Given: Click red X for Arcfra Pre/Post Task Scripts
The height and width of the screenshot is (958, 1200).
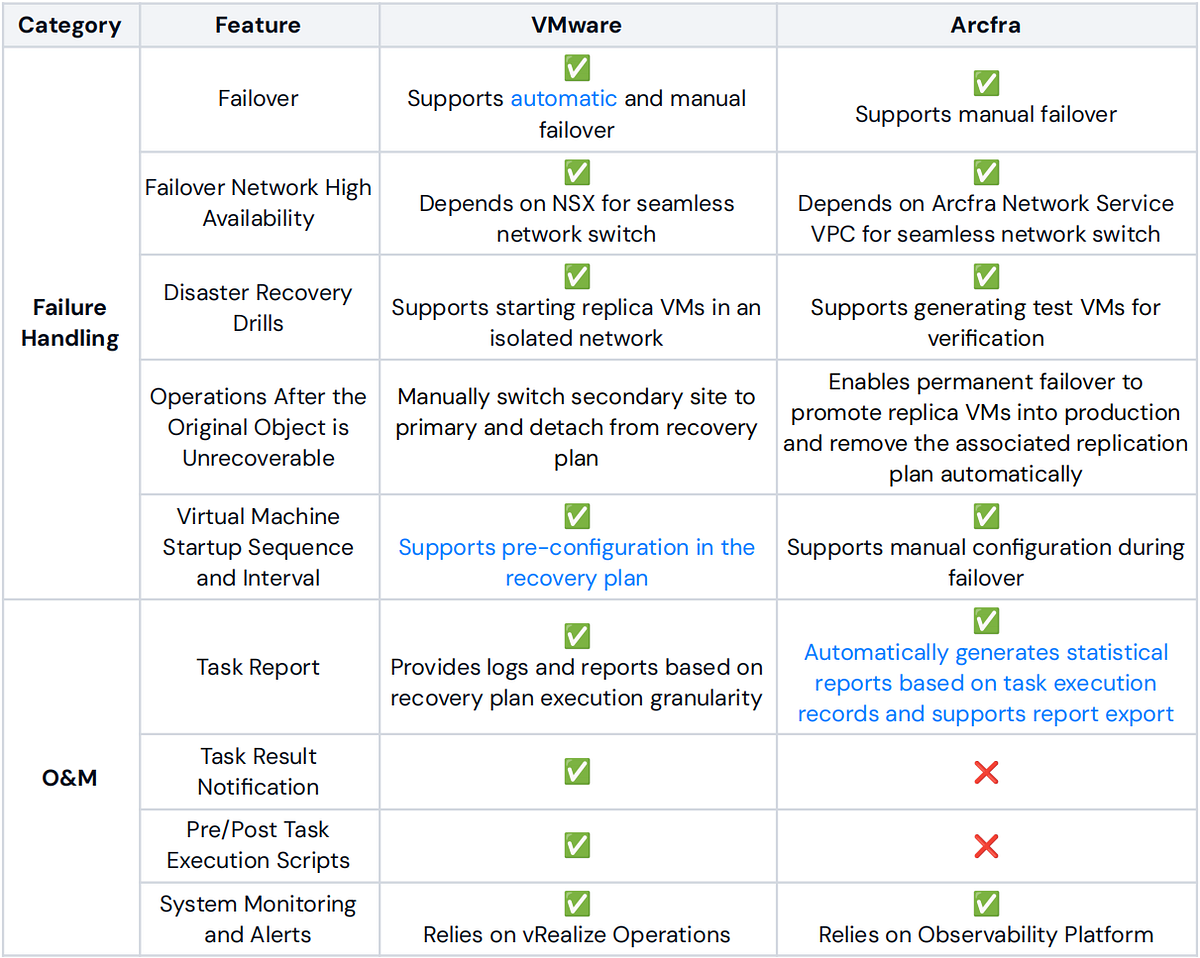Looking at the screenshot, I should click(x=986, y=846).
